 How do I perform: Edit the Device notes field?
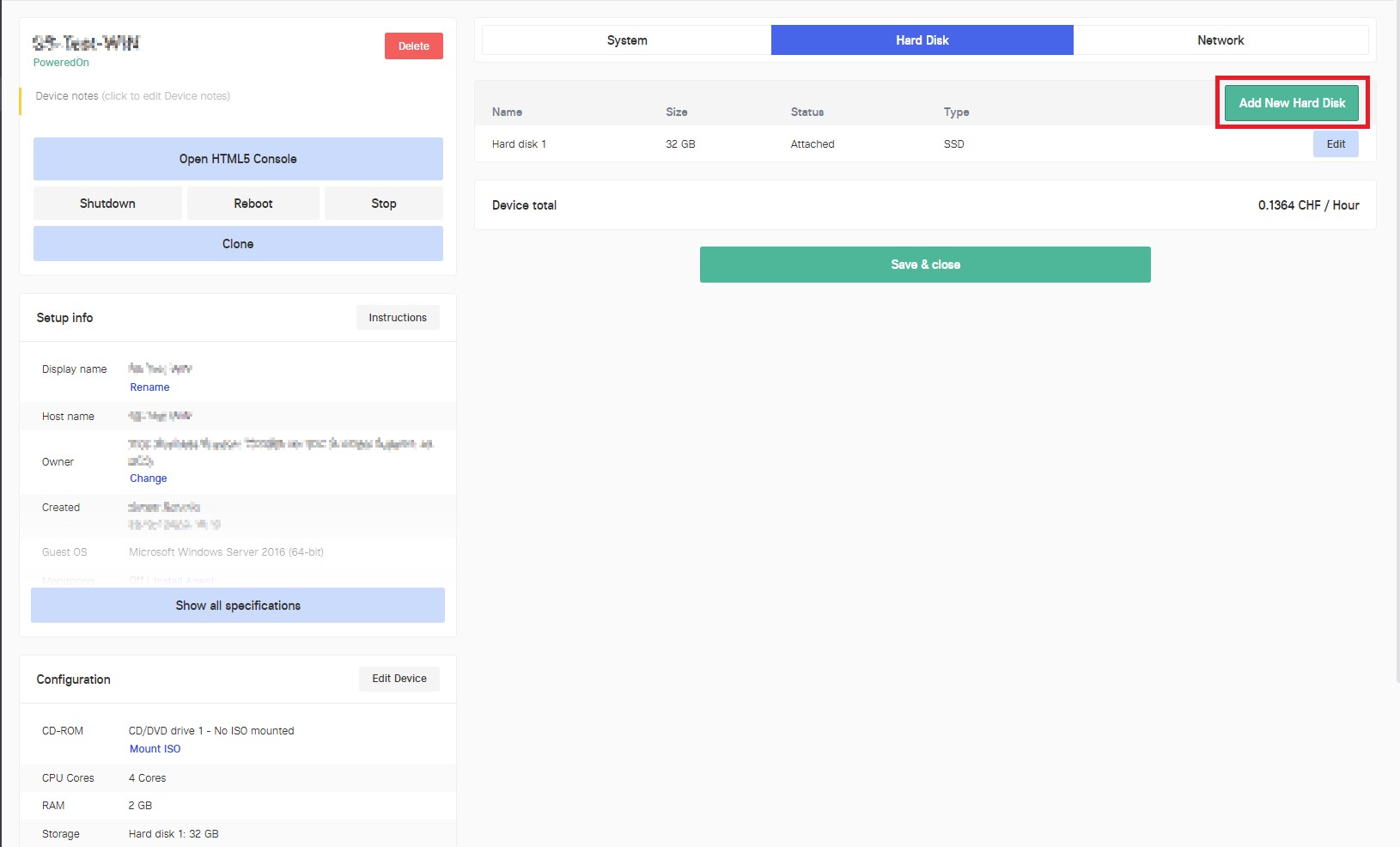pyautogui.click(x=133, y=96)
